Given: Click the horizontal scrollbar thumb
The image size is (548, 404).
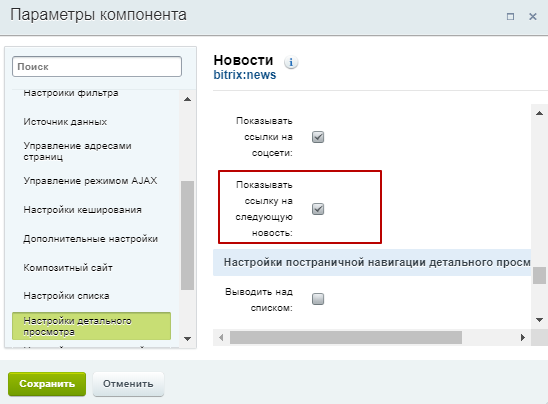Looking at the screenshot, I should 346,338.
